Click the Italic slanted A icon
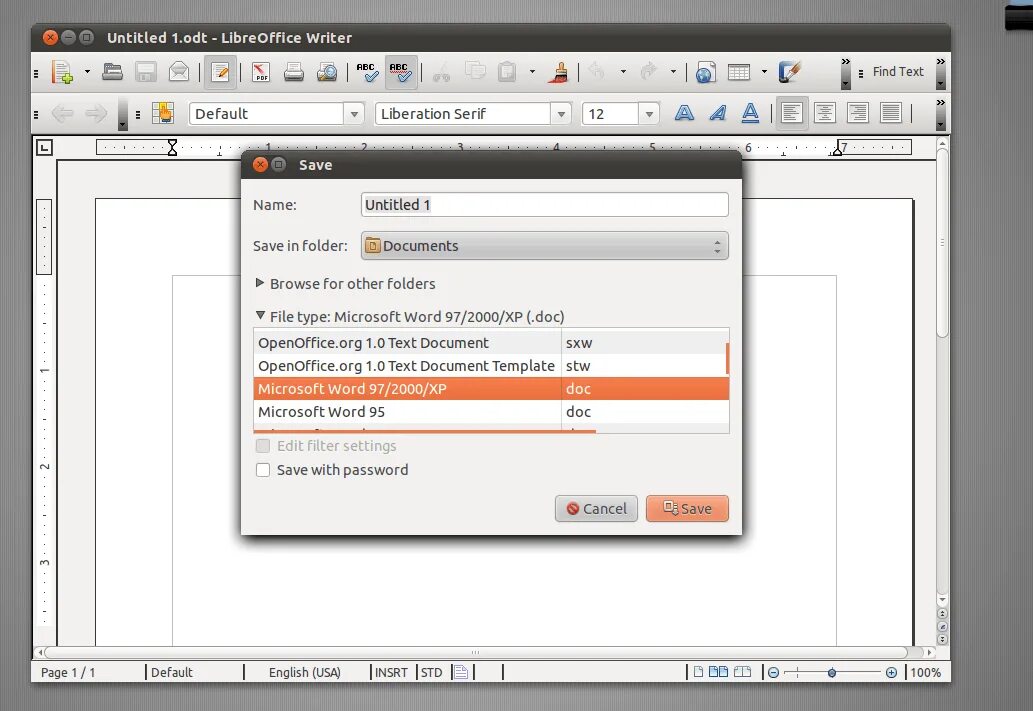The width and height of the screenshot is (1033, 711). [718, 113]
